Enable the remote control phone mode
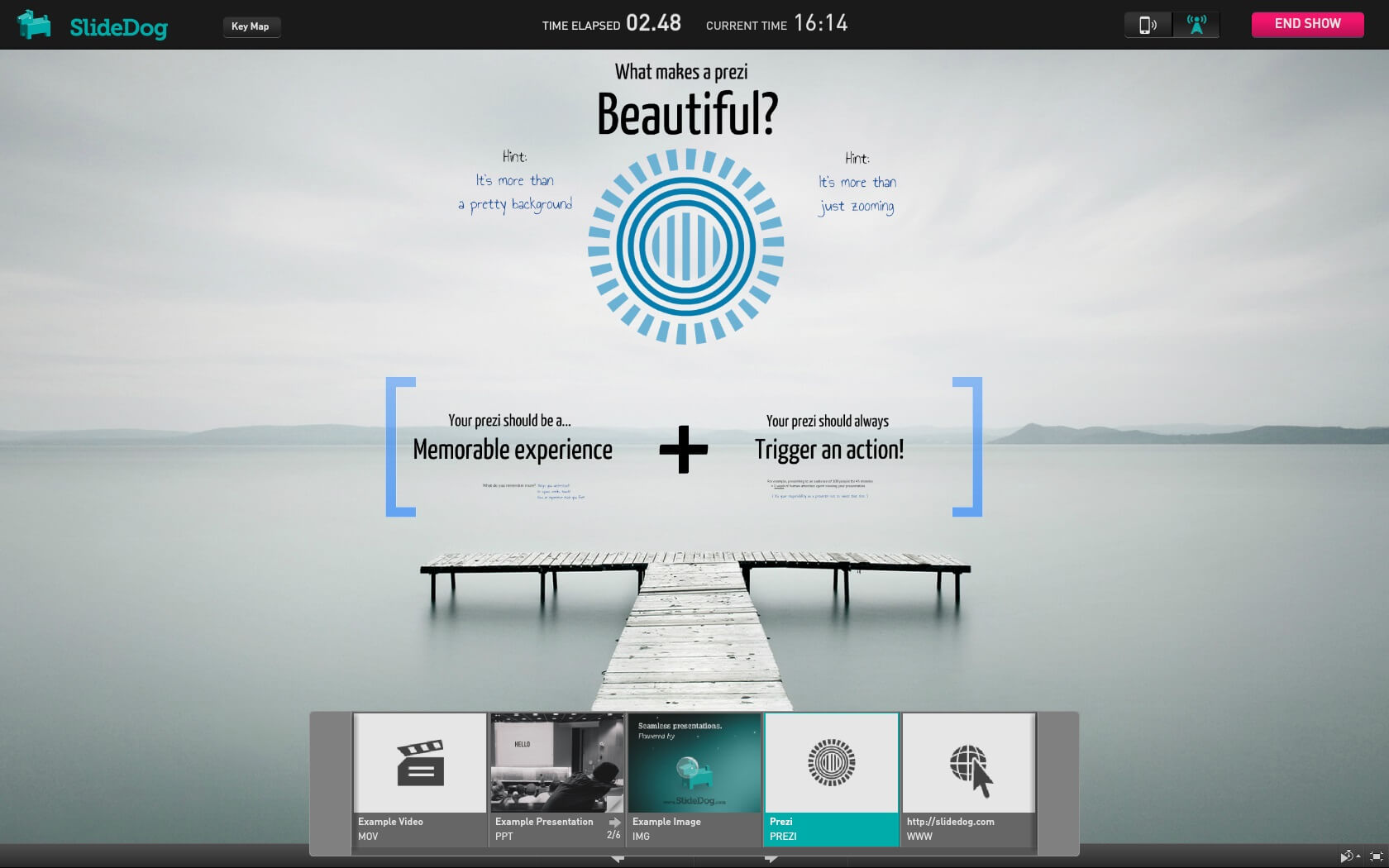This screenshot has height=868, width=1389. pos(1148,24)
